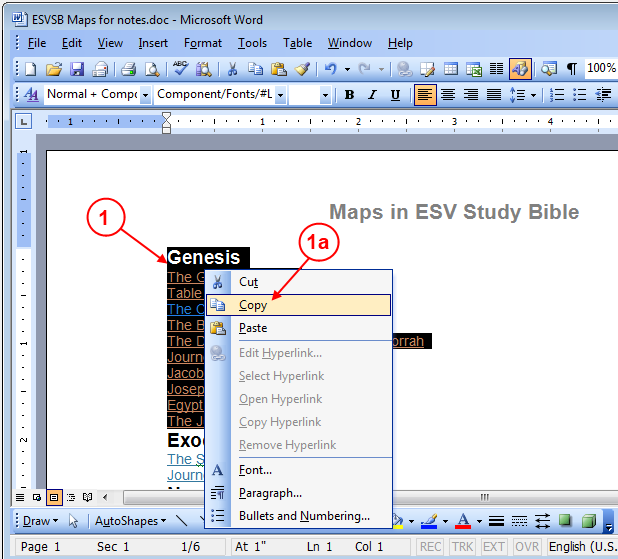
Task: Choose Paste from the context menu
Action: [x=298, y=328]
